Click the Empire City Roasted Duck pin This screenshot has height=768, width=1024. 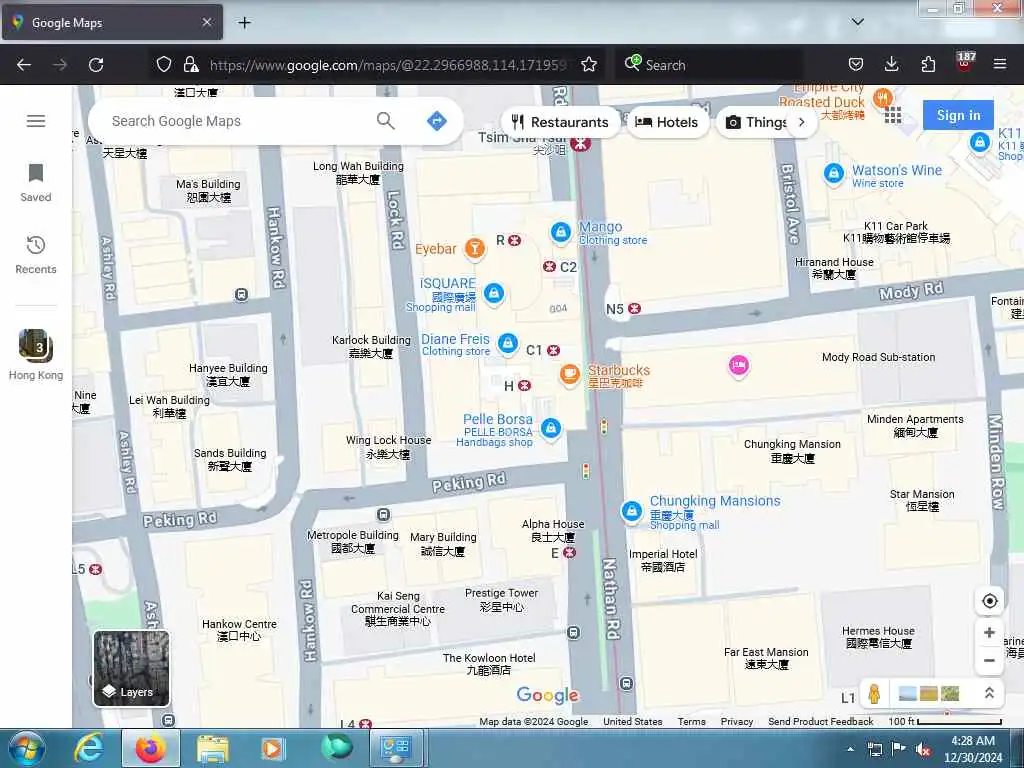(882, 98)
